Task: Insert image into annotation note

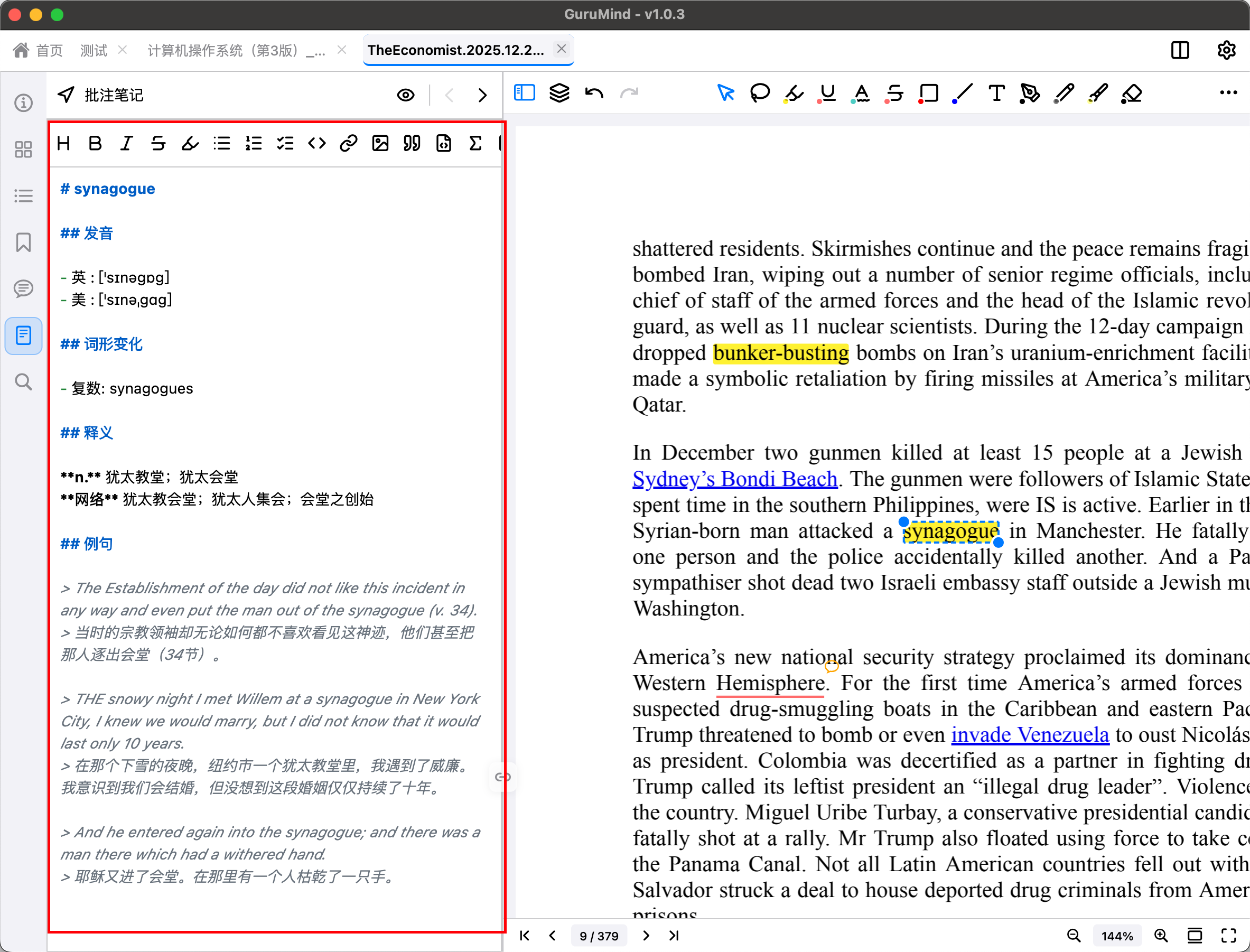Action: (380, 143)
